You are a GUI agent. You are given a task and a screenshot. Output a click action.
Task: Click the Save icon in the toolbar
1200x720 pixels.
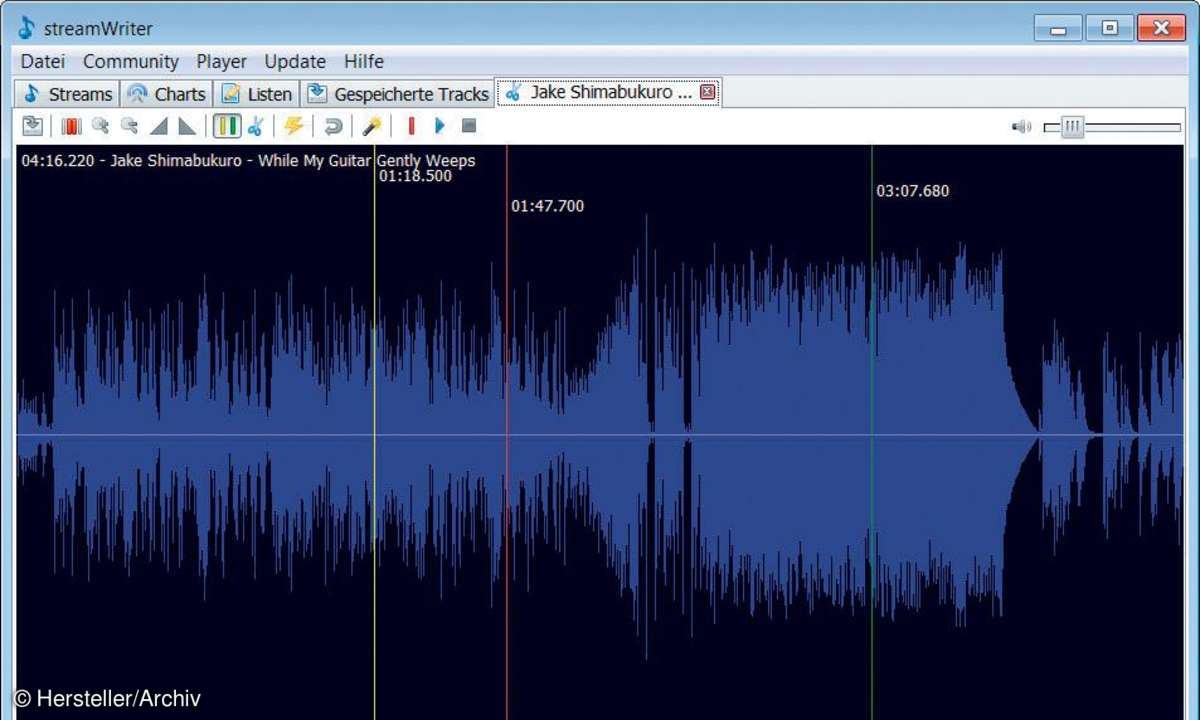click(x=33, y=126)
